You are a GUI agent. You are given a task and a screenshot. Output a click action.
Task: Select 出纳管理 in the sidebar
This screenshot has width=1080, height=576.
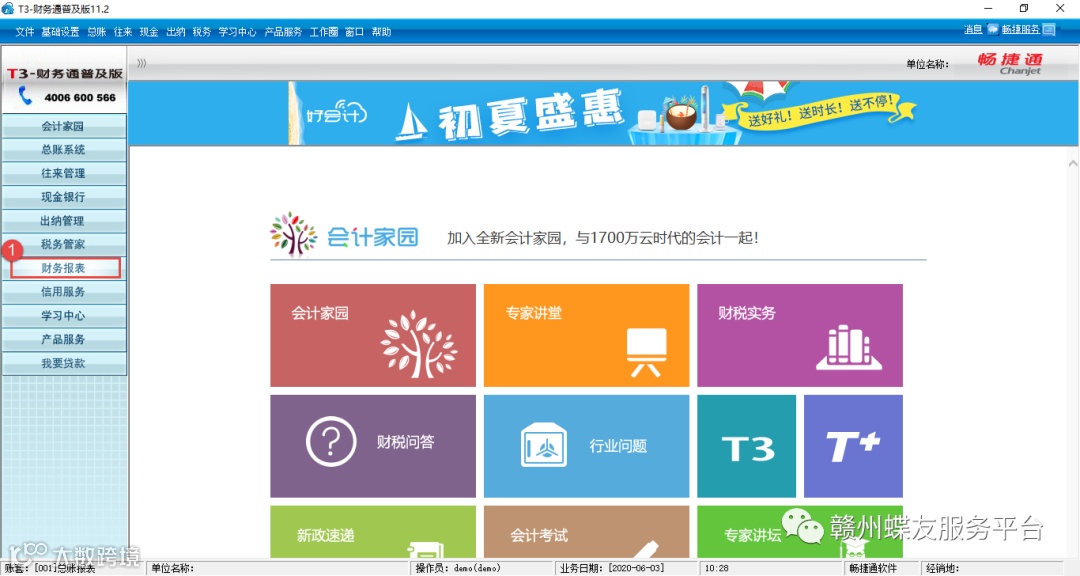click(x=63, y=220)
